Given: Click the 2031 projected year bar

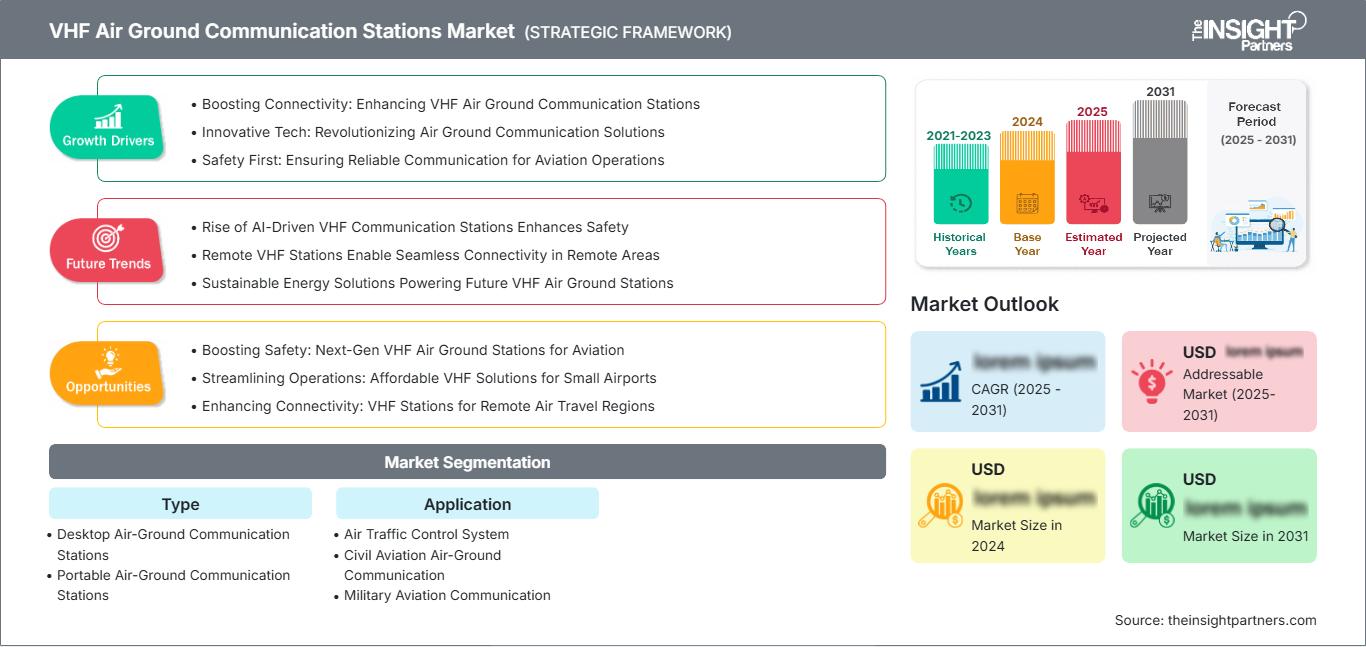Looking at the screenshot, I should (1160, 161).
